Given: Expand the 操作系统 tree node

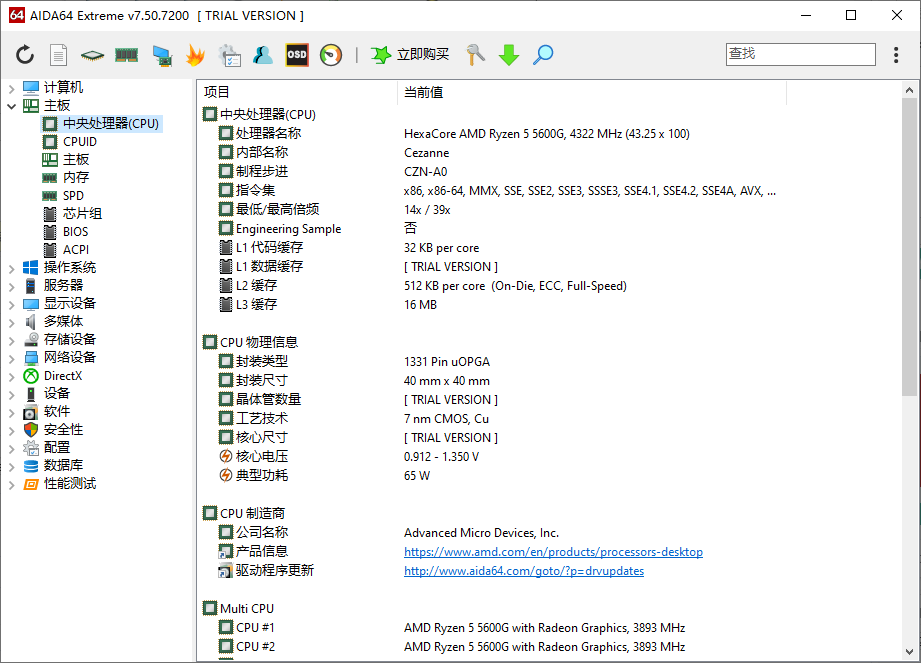Looking at the screenshot, I should coord(12,268).
